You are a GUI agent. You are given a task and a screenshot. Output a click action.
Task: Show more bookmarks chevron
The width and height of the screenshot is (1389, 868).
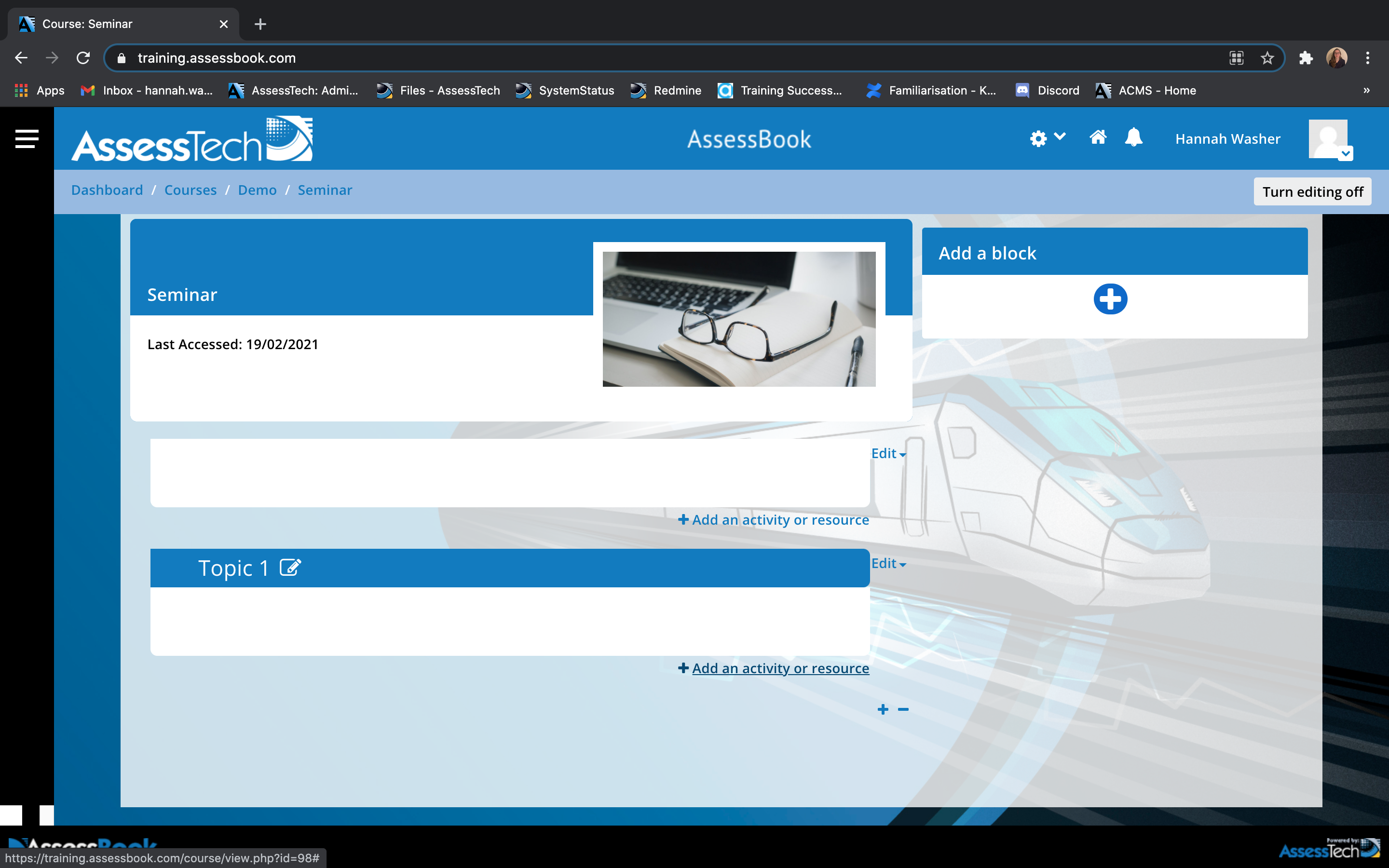[x=1367, y=90]
